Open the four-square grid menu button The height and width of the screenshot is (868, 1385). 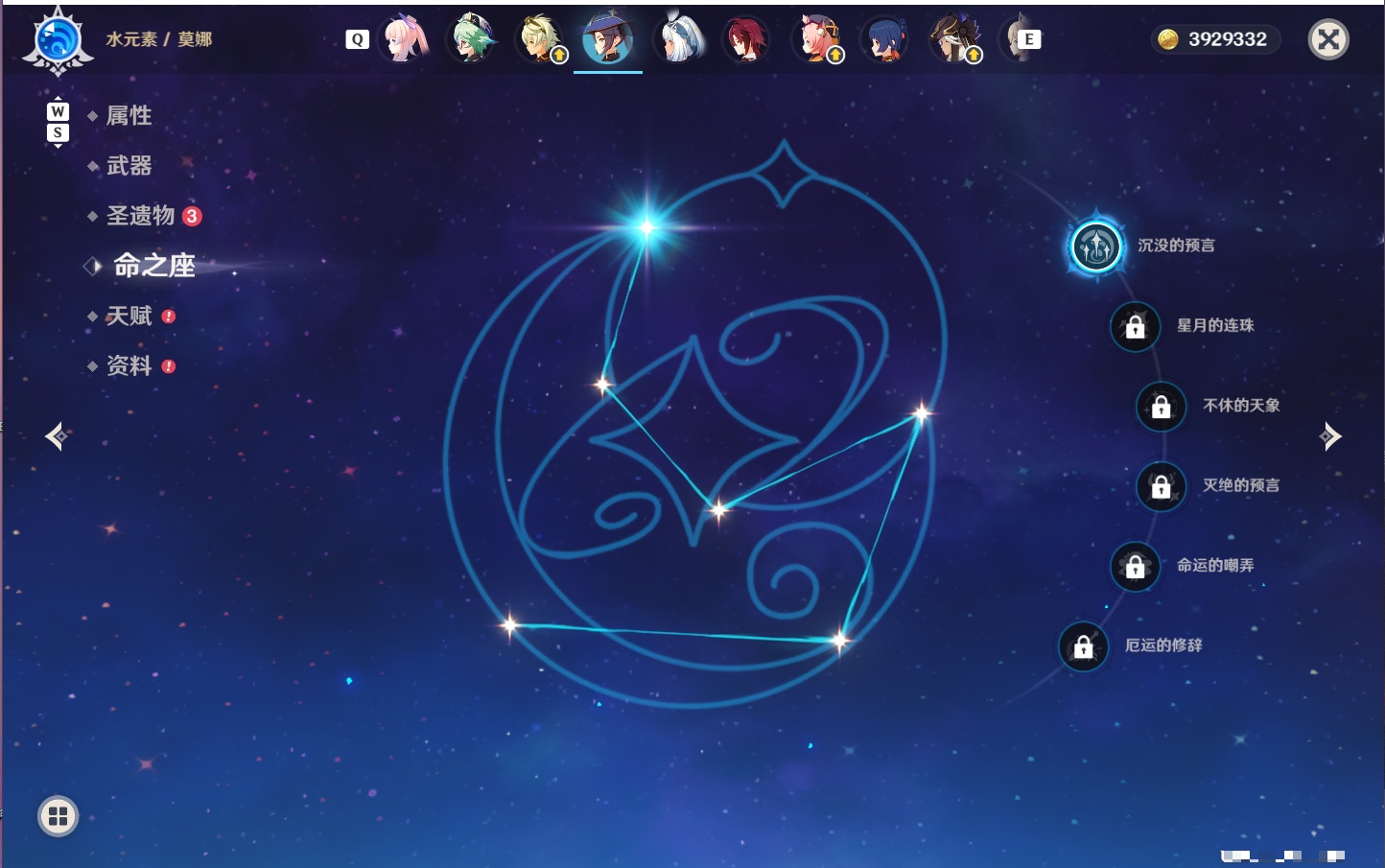(x=58, y=816)
